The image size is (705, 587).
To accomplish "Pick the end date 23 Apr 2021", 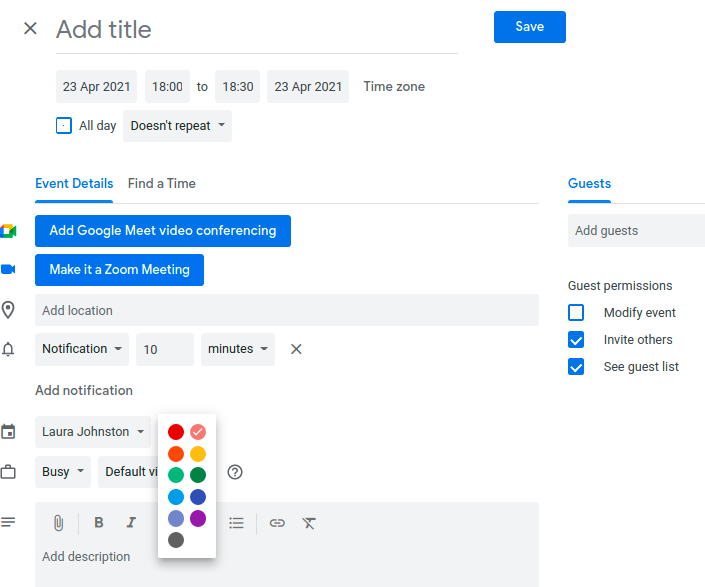I will point(308,86).
